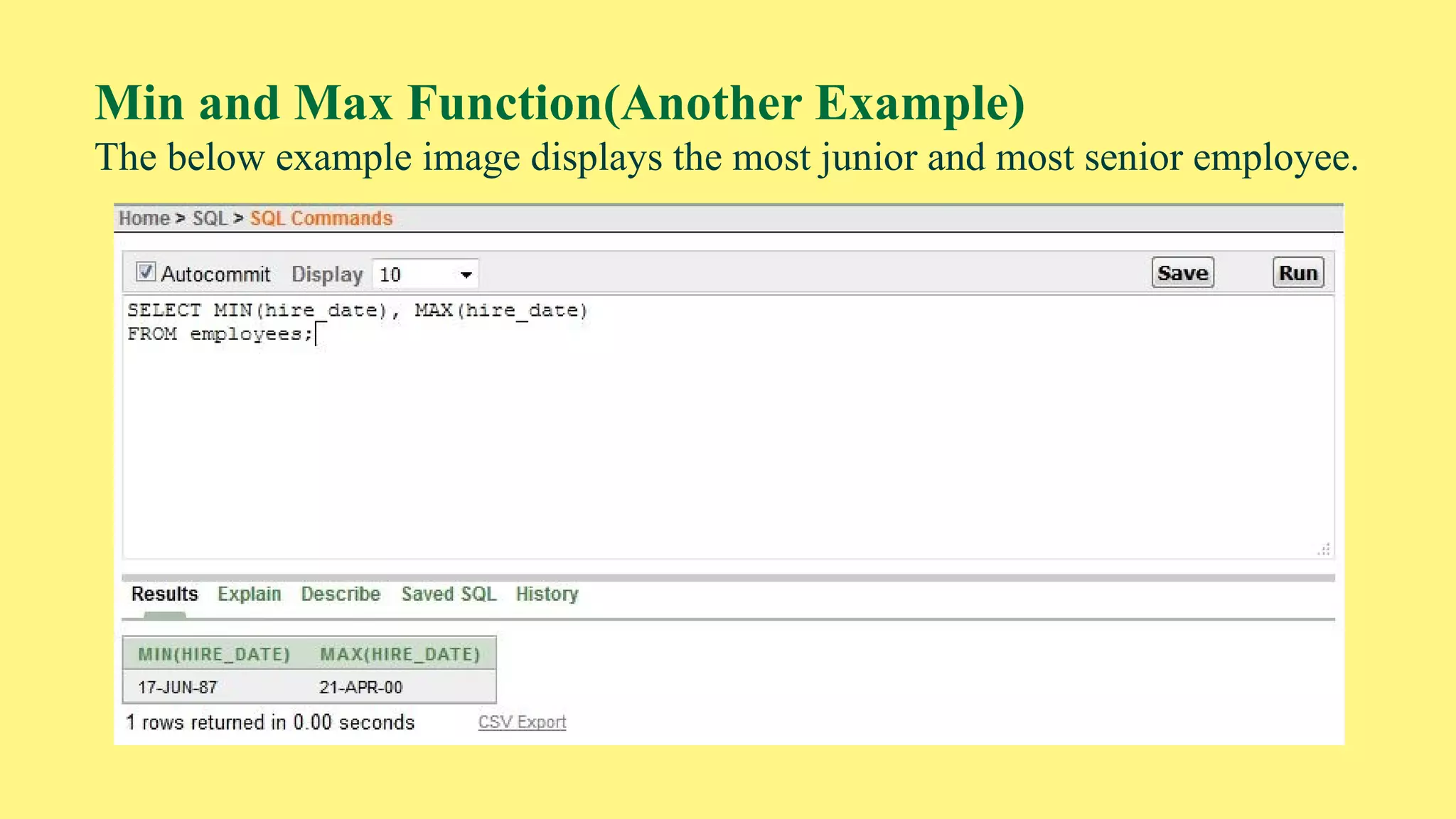The height and width of the screenshot is (819, 1456).
Task: Switch to the Explain tab
Action: [x=250, y=594]
